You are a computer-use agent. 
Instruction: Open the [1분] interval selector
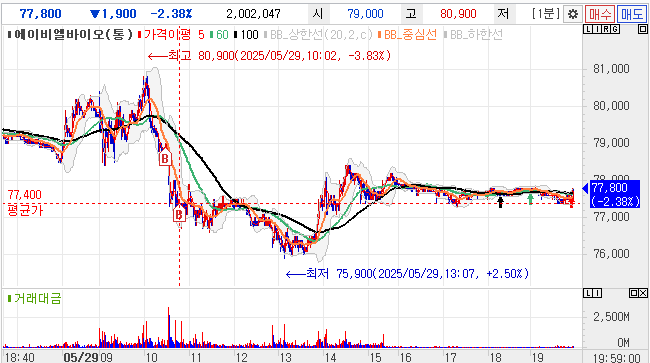click(x=546, y=14)
